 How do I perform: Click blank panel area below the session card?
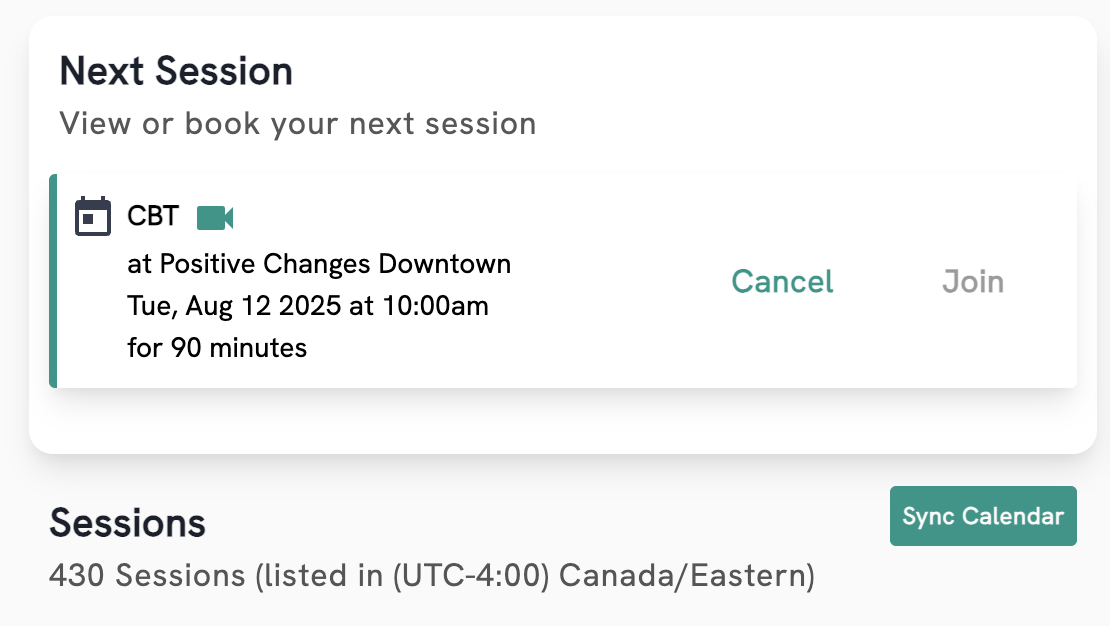click(560, 422)
